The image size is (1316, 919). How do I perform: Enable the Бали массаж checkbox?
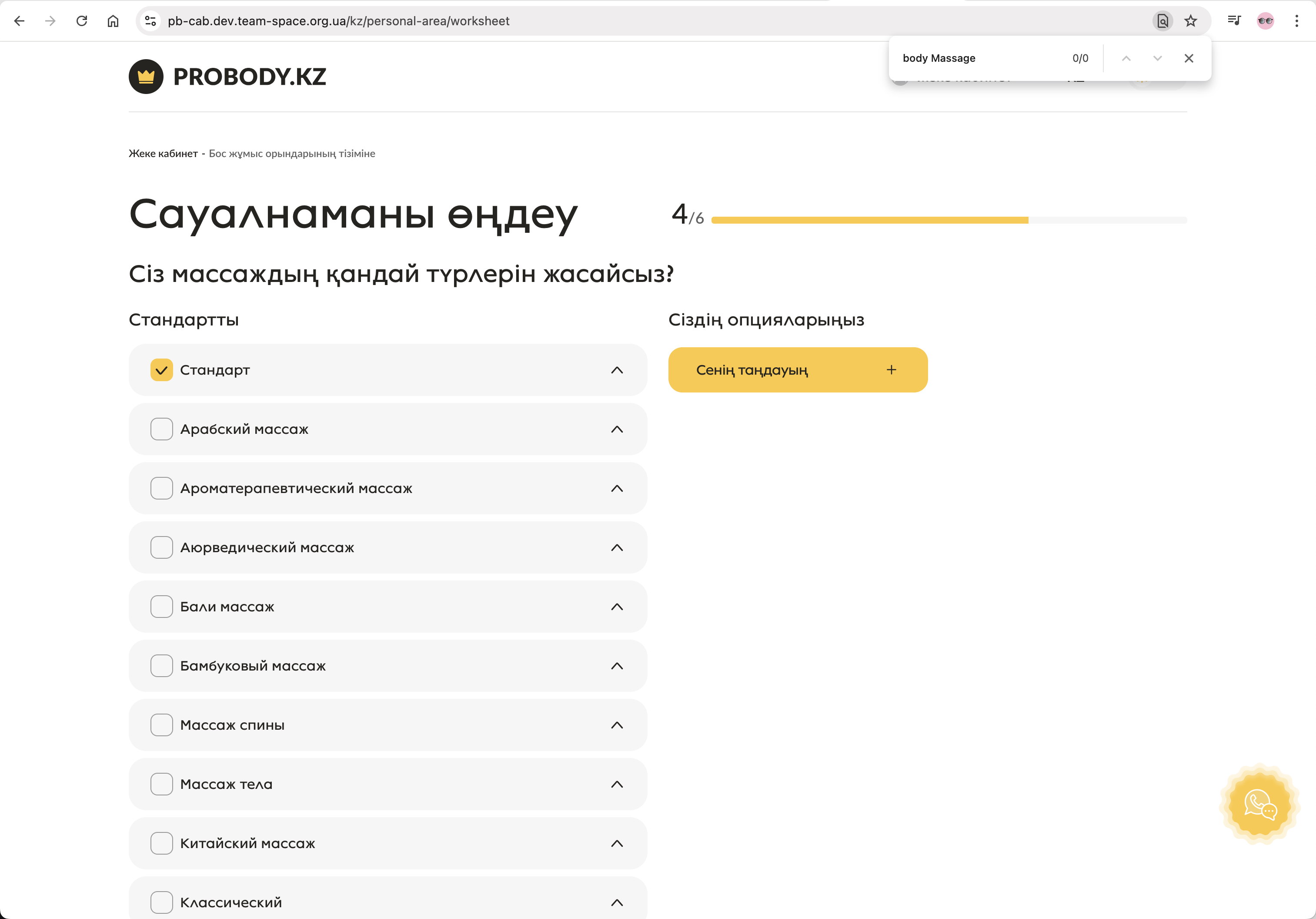162,606
